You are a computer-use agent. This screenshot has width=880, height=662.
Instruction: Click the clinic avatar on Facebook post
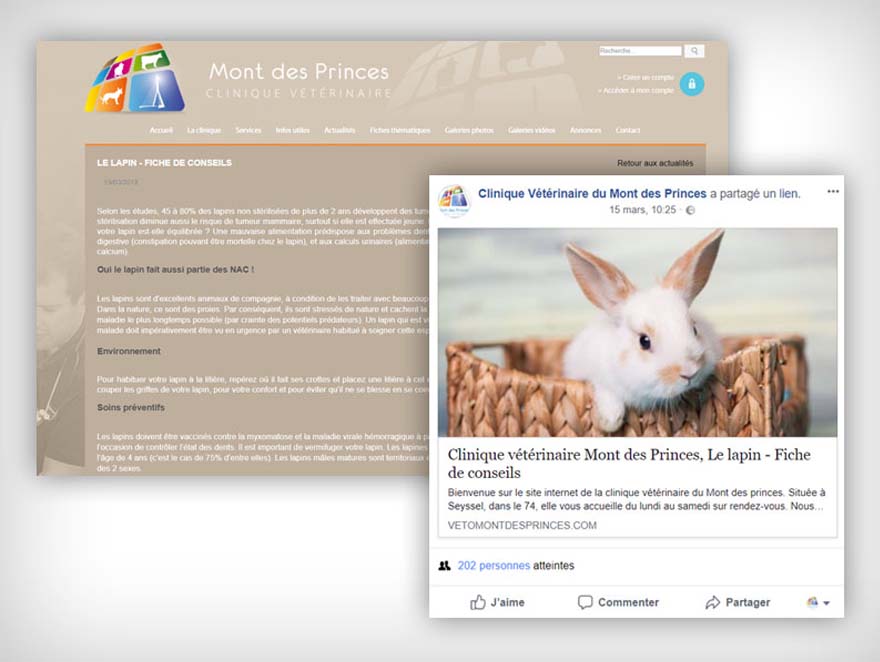454,201
